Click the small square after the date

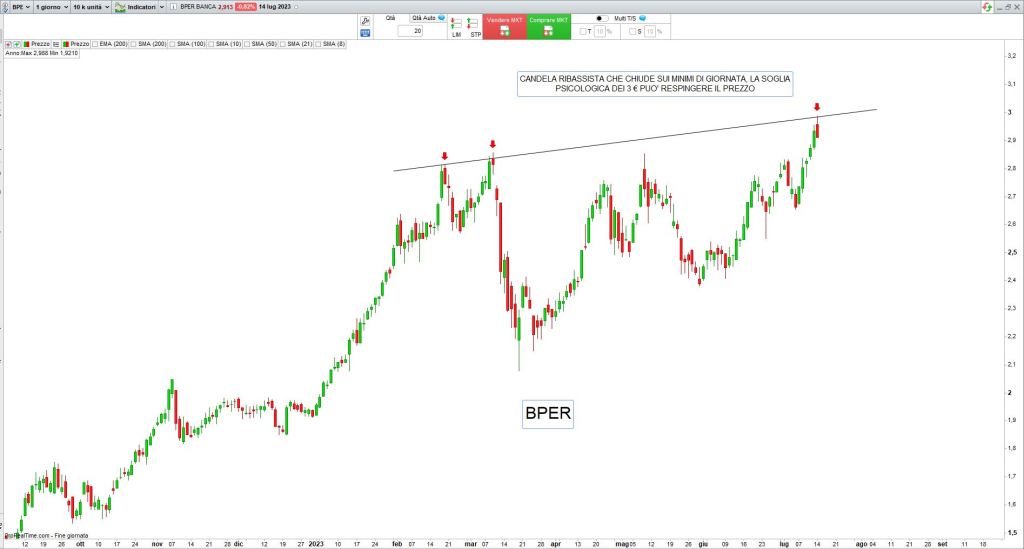pyautogui.click(x=296, y=7)
